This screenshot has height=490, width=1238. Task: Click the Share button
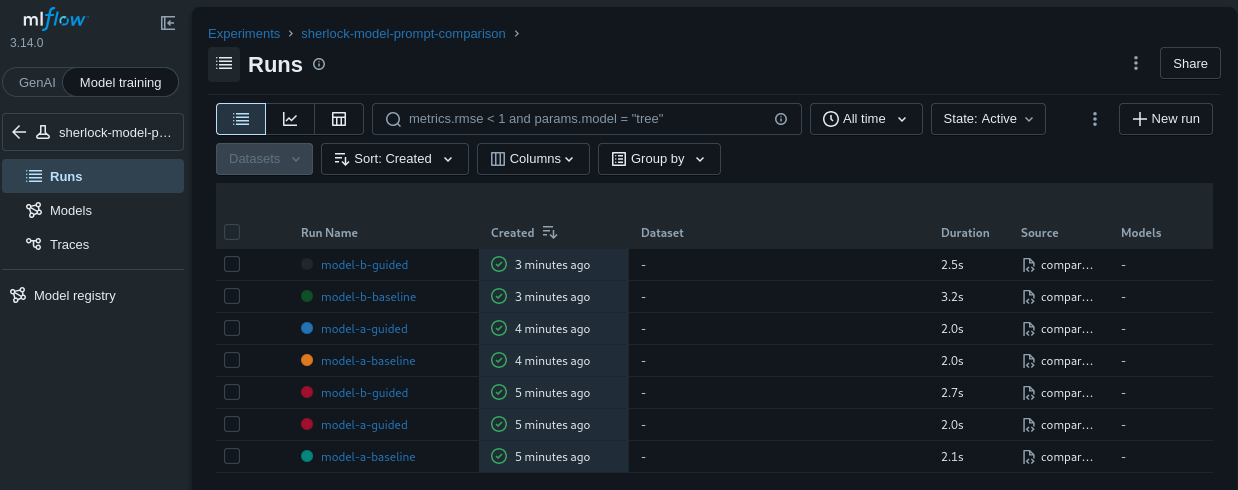pos(1190,63)
